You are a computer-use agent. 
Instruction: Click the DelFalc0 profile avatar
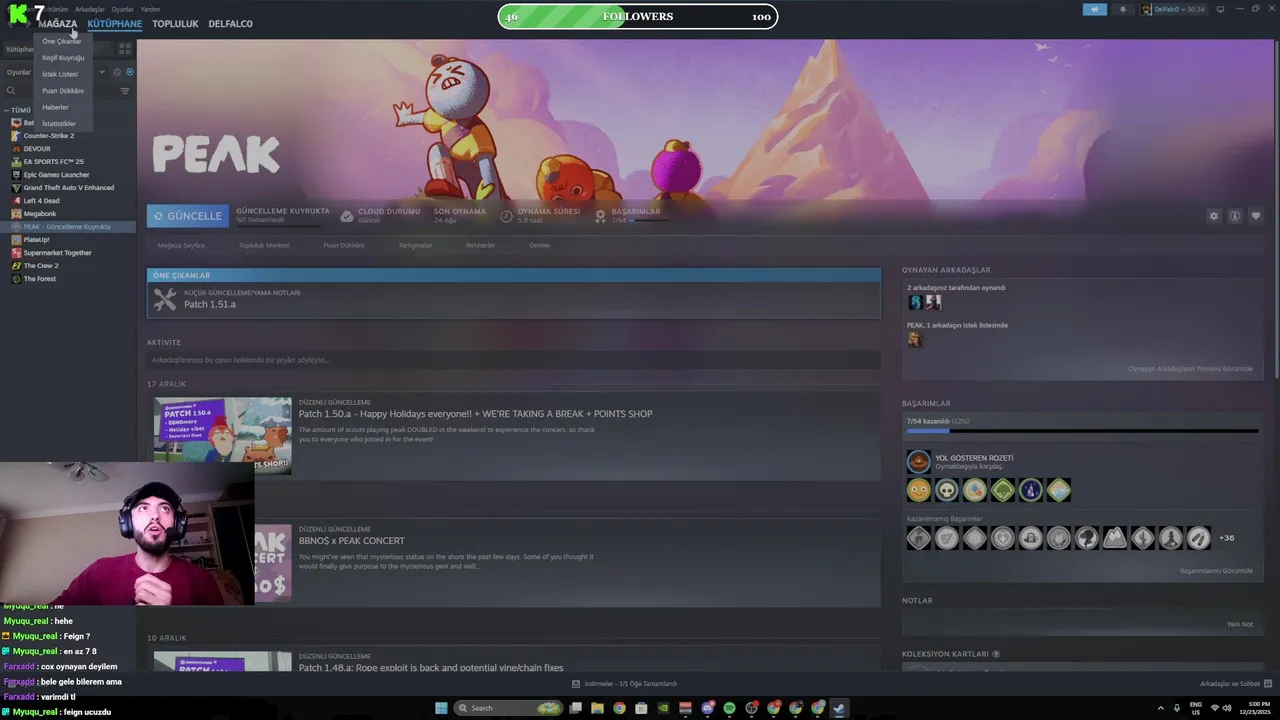[1147, 9]
